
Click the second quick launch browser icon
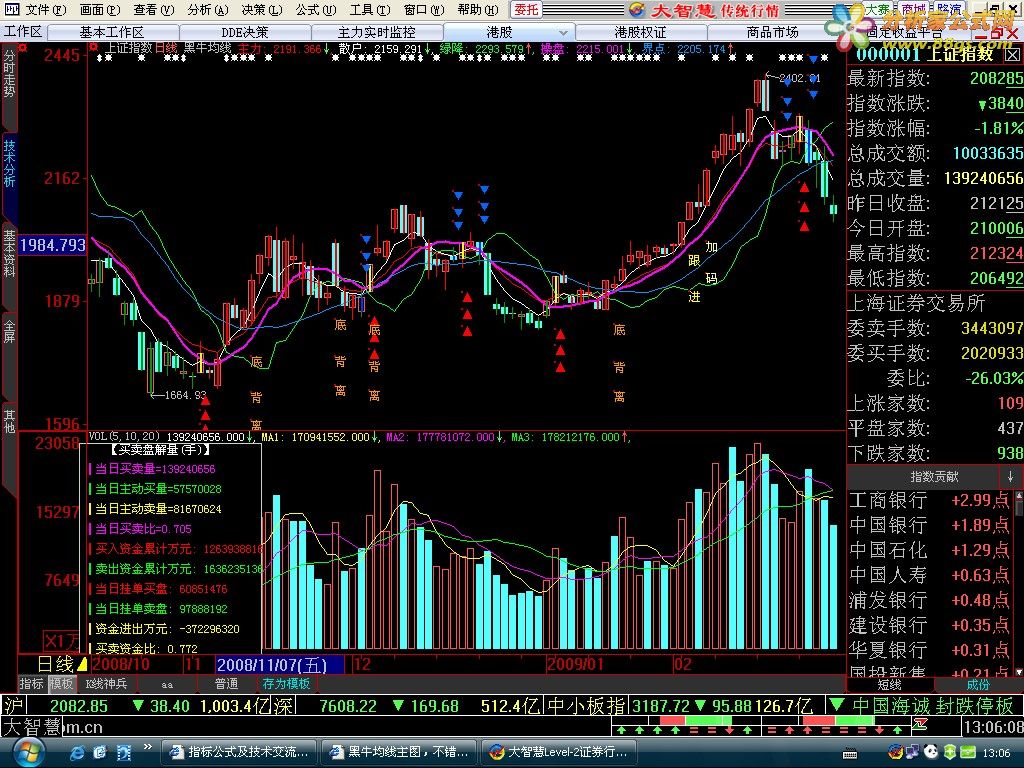click(100, 752)
